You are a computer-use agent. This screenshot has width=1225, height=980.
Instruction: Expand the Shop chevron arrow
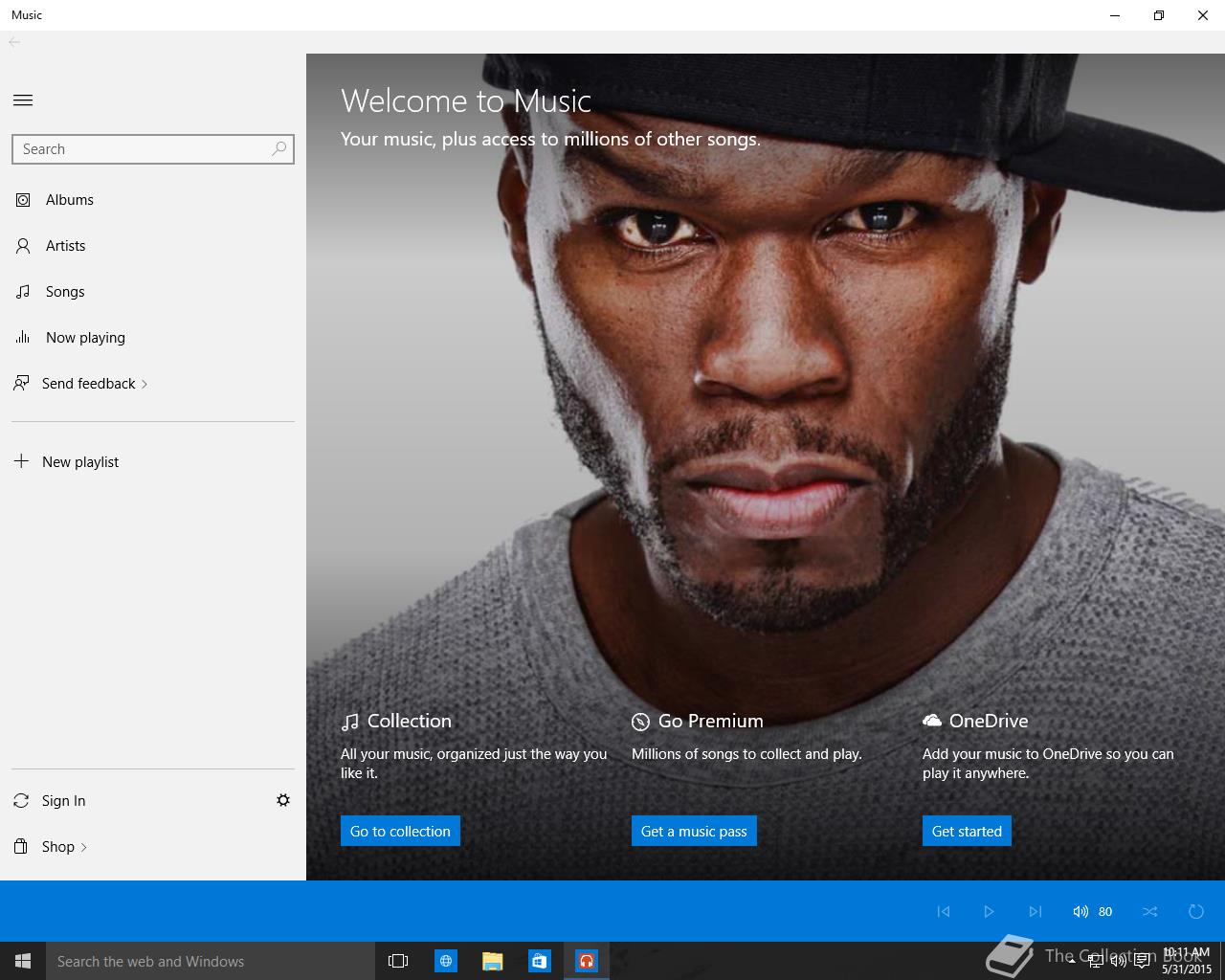click(84, 847)
